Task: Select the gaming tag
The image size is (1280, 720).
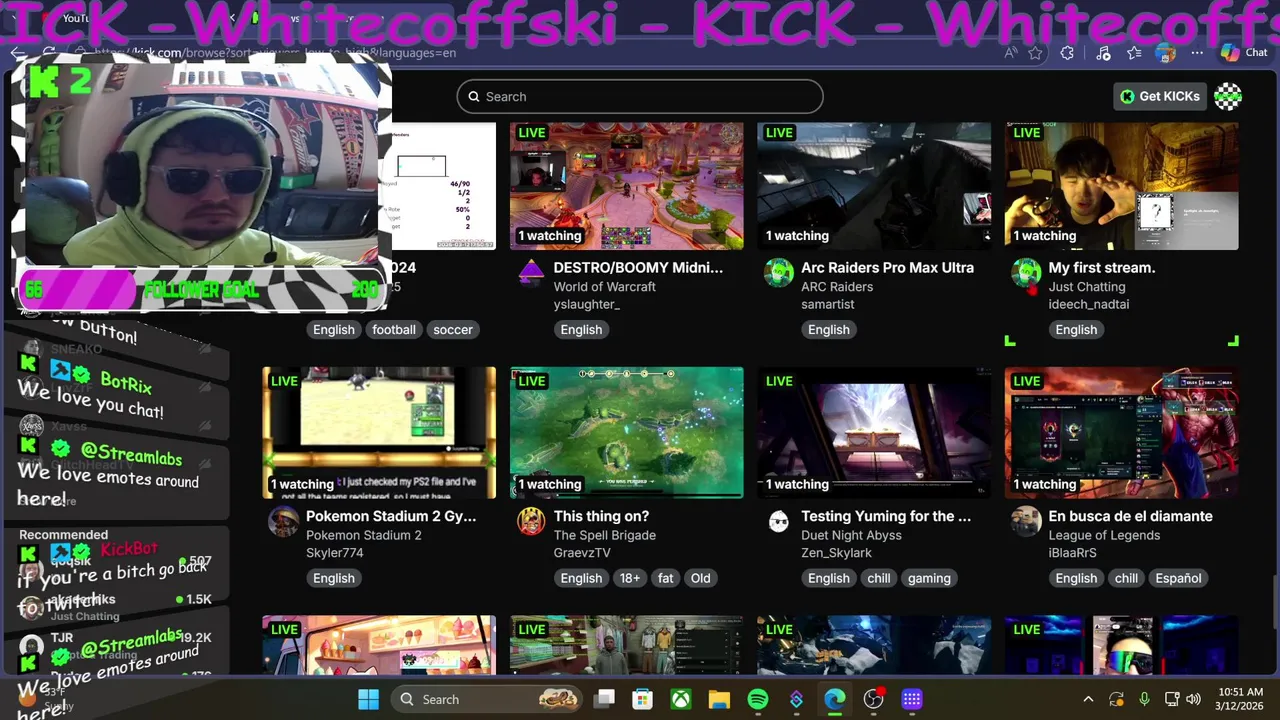Action: point(929,578)
